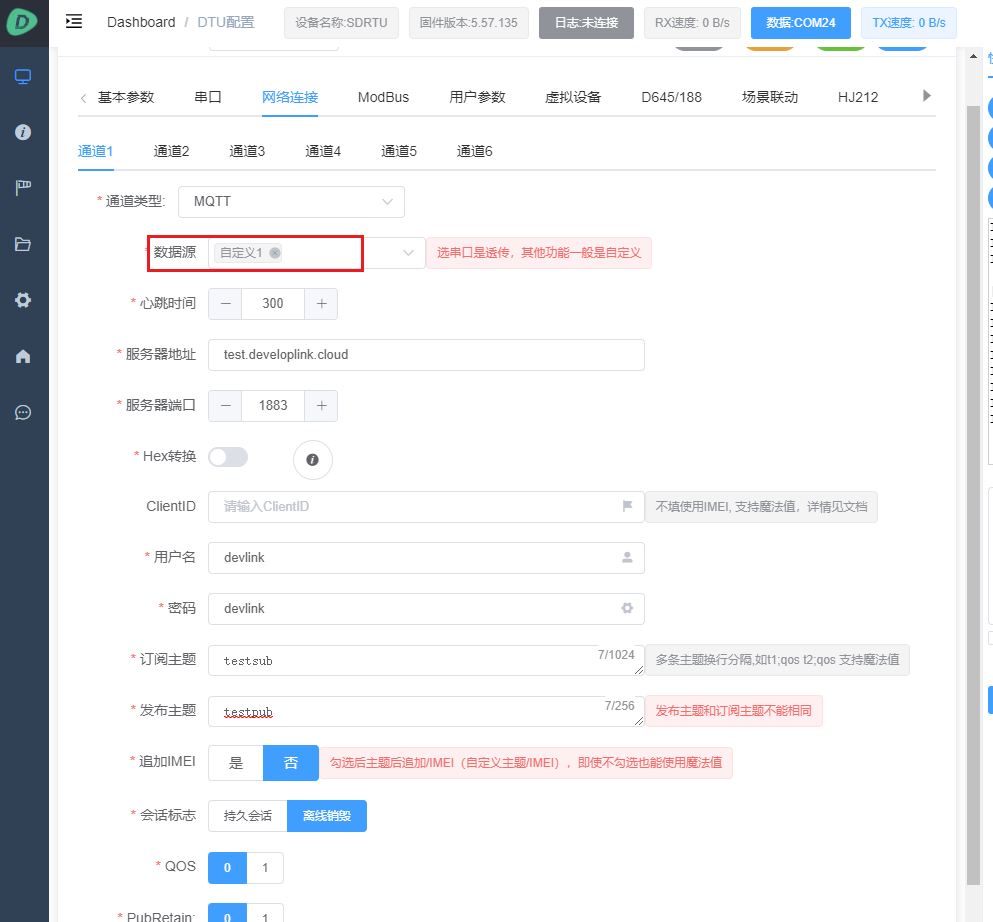Click the monitor icon in left sidebar
The image size is (993, 922).
pos(23,76)
